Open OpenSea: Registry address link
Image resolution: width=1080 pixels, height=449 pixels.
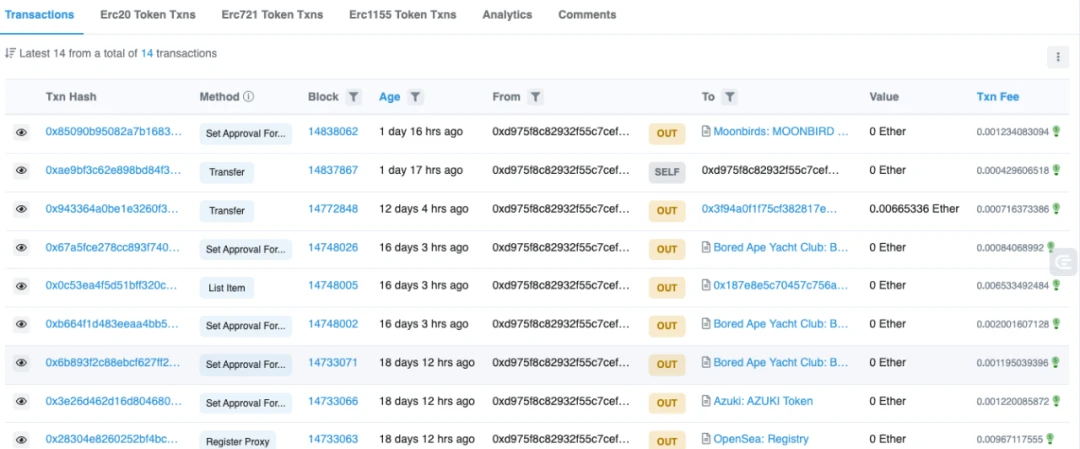[761, 439]
